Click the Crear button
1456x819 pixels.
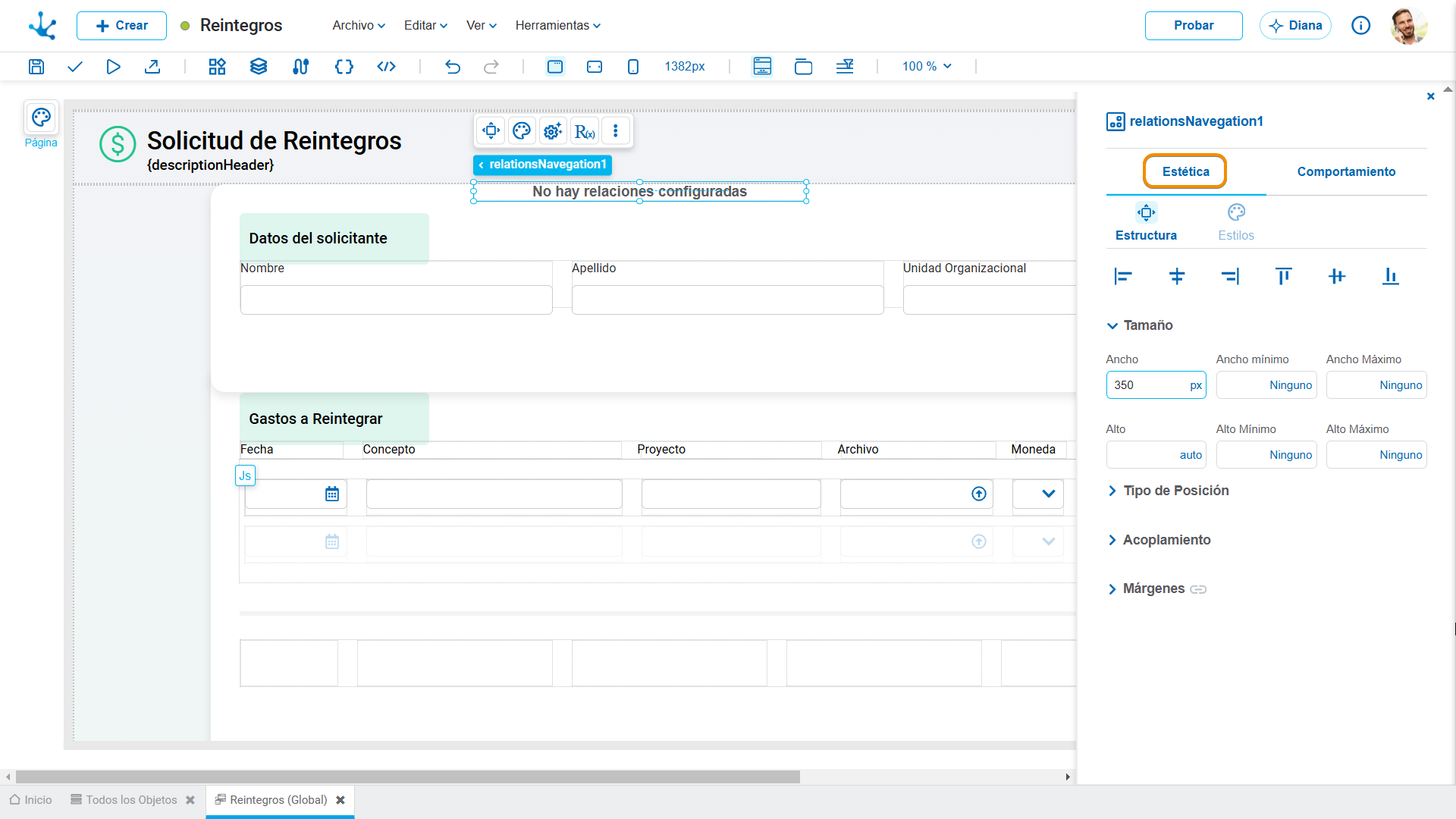coord(121,25)
